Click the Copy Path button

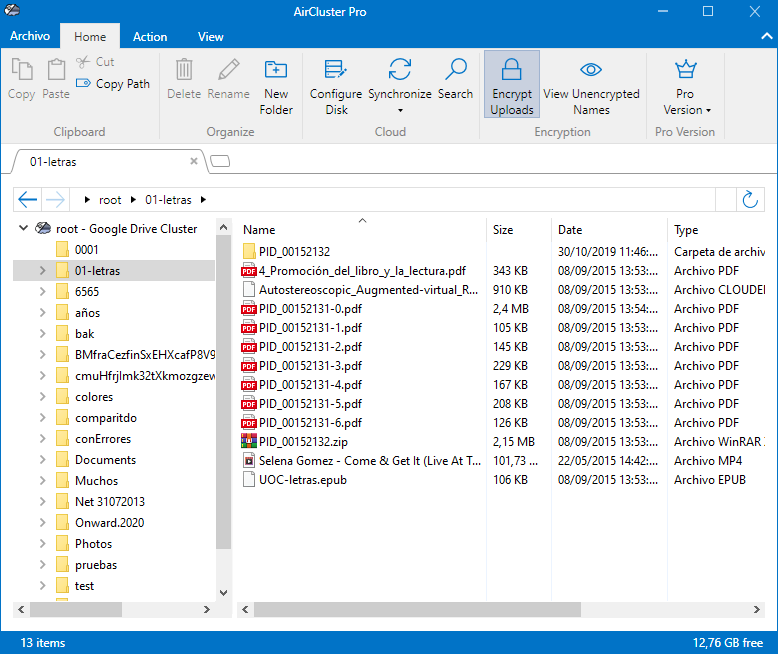pyautogui.click(x=114, y=84)
